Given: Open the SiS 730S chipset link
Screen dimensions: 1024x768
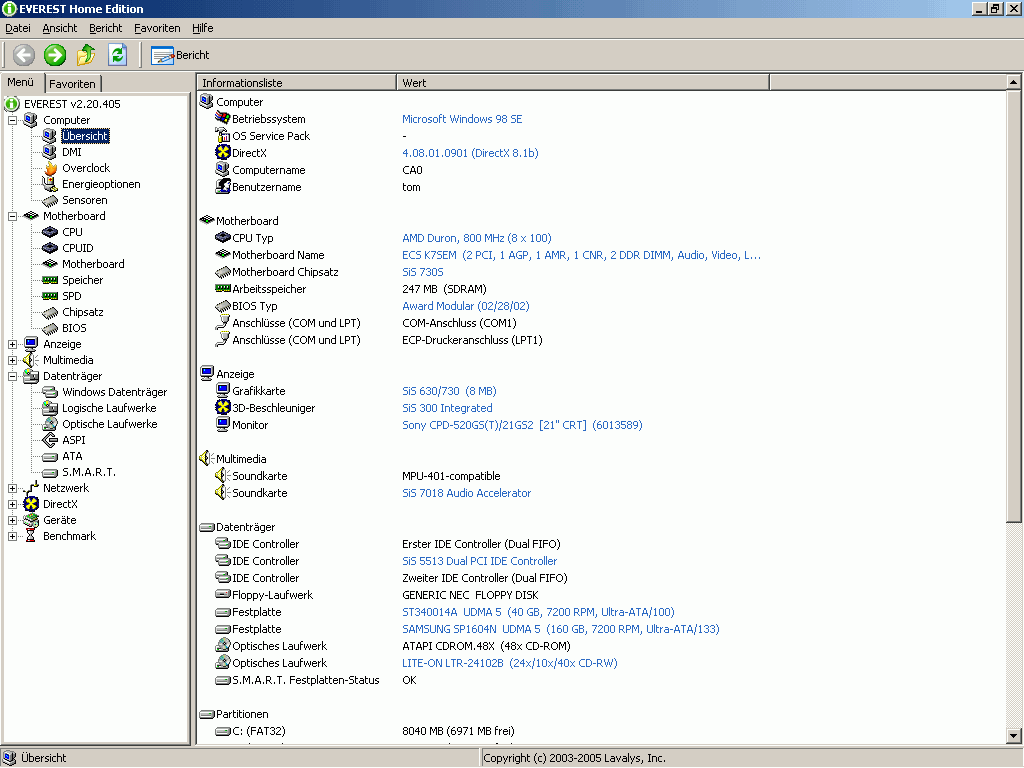Looking at the screenshot, I should coord(423,272).
